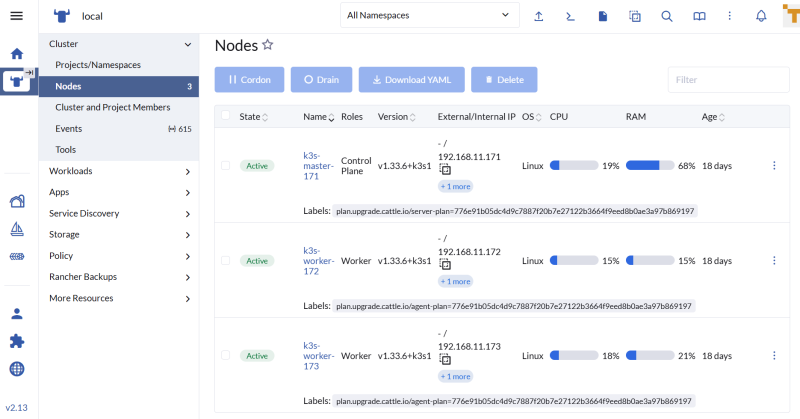The width and height of the screenshot is (800, 419).
Task: Show +1 more IPs for k3s-worker-172
Action: 455,281
